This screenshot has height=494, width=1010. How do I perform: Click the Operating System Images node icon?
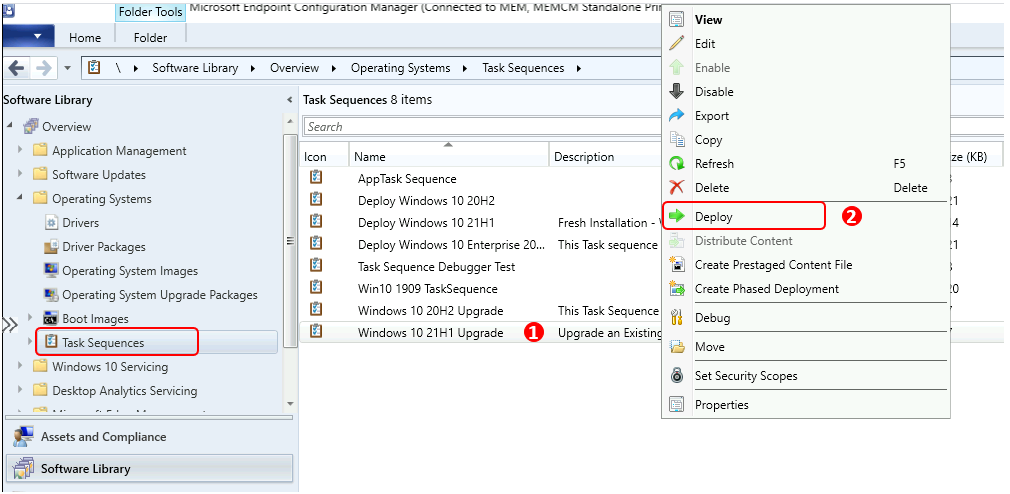(x=51, y=271)
